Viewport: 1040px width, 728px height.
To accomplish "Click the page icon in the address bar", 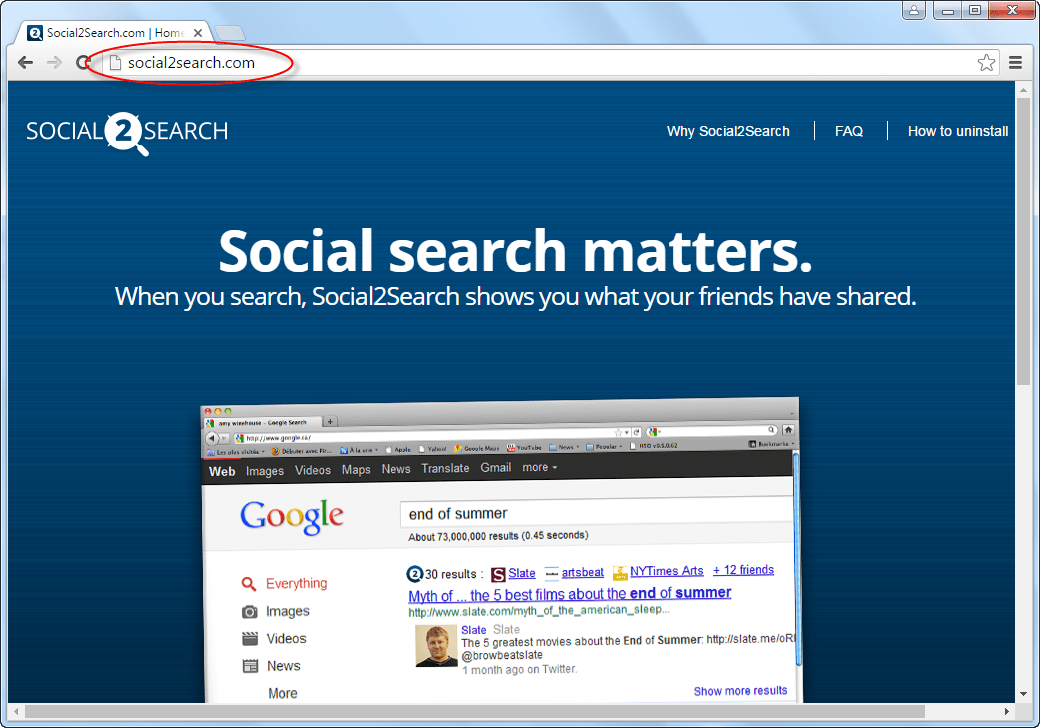I will [x=115, y=62].
